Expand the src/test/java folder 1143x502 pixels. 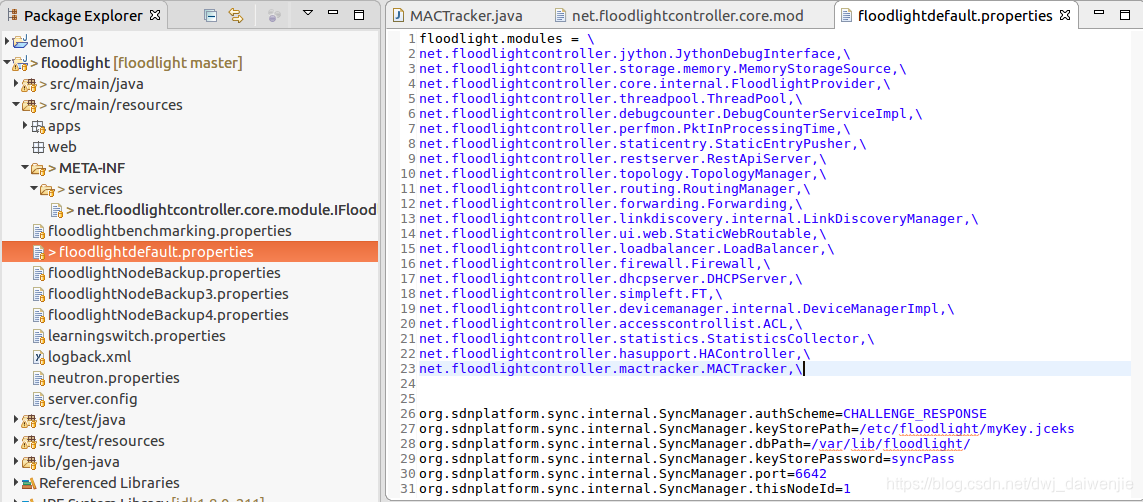click(x=16, y=420)
